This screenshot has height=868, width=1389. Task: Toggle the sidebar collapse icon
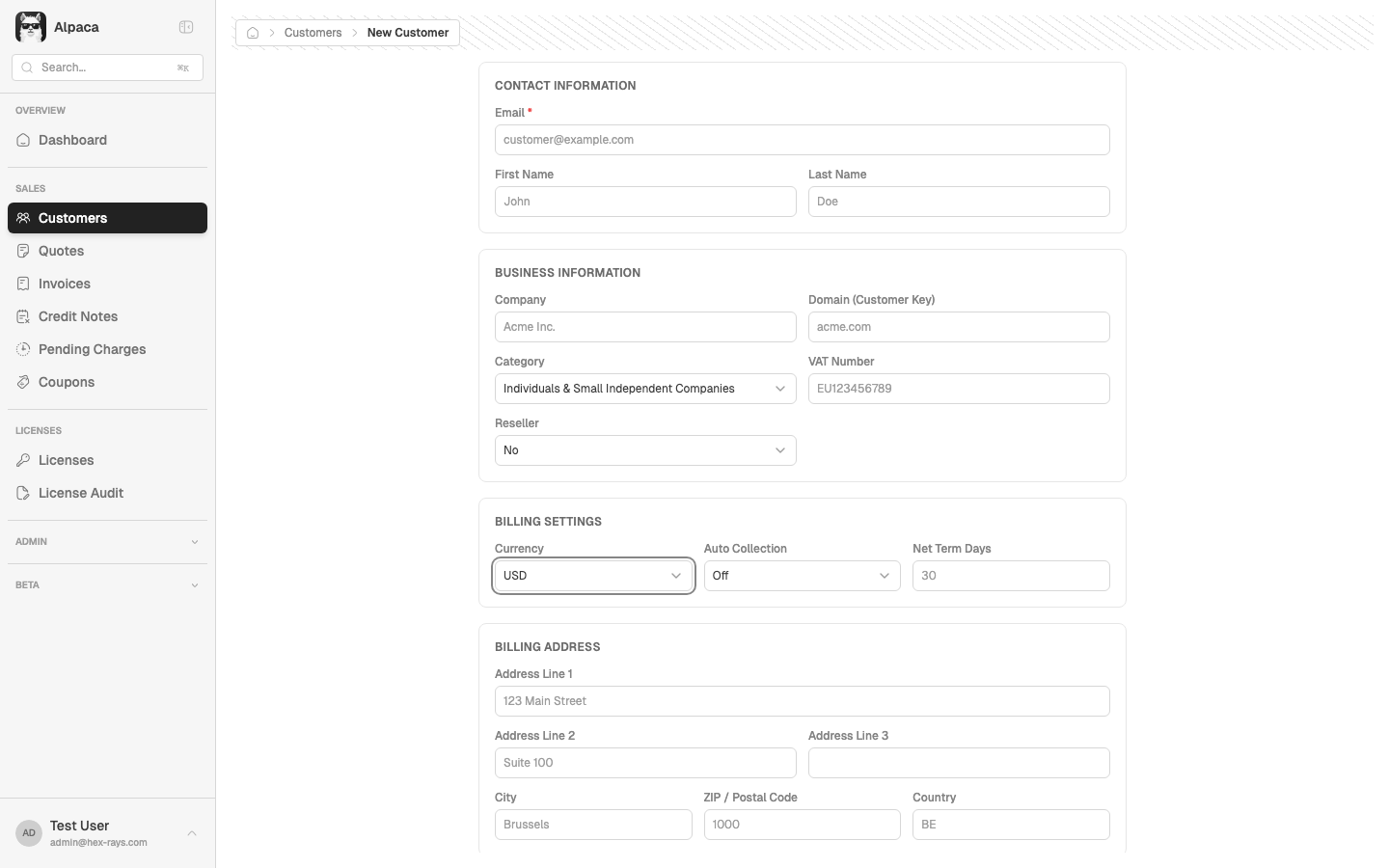186,27
